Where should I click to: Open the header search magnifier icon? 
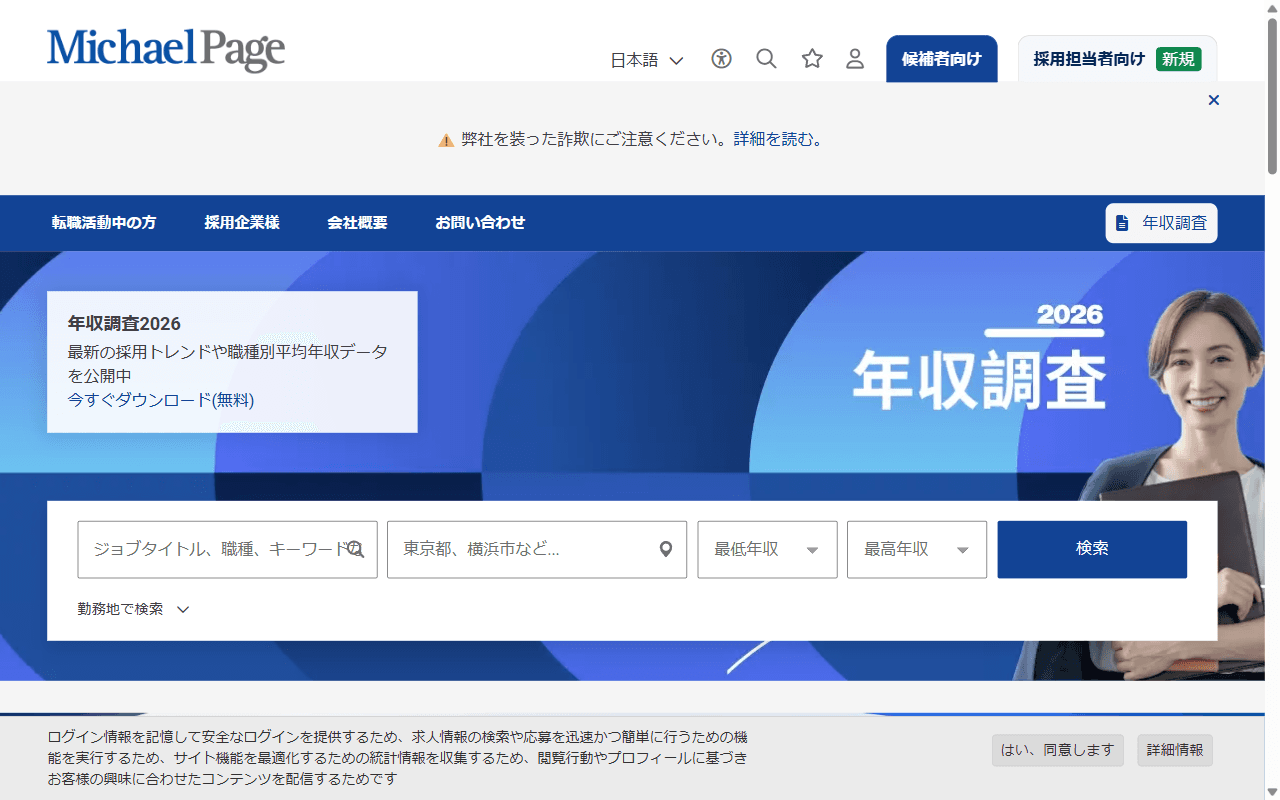(x=766, y=59)
